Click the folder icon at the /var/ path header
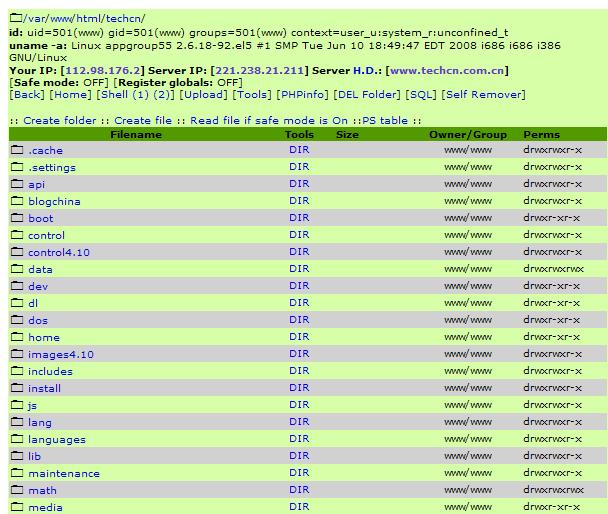Viewport: 608px width, 514px height. pos(15,19)
